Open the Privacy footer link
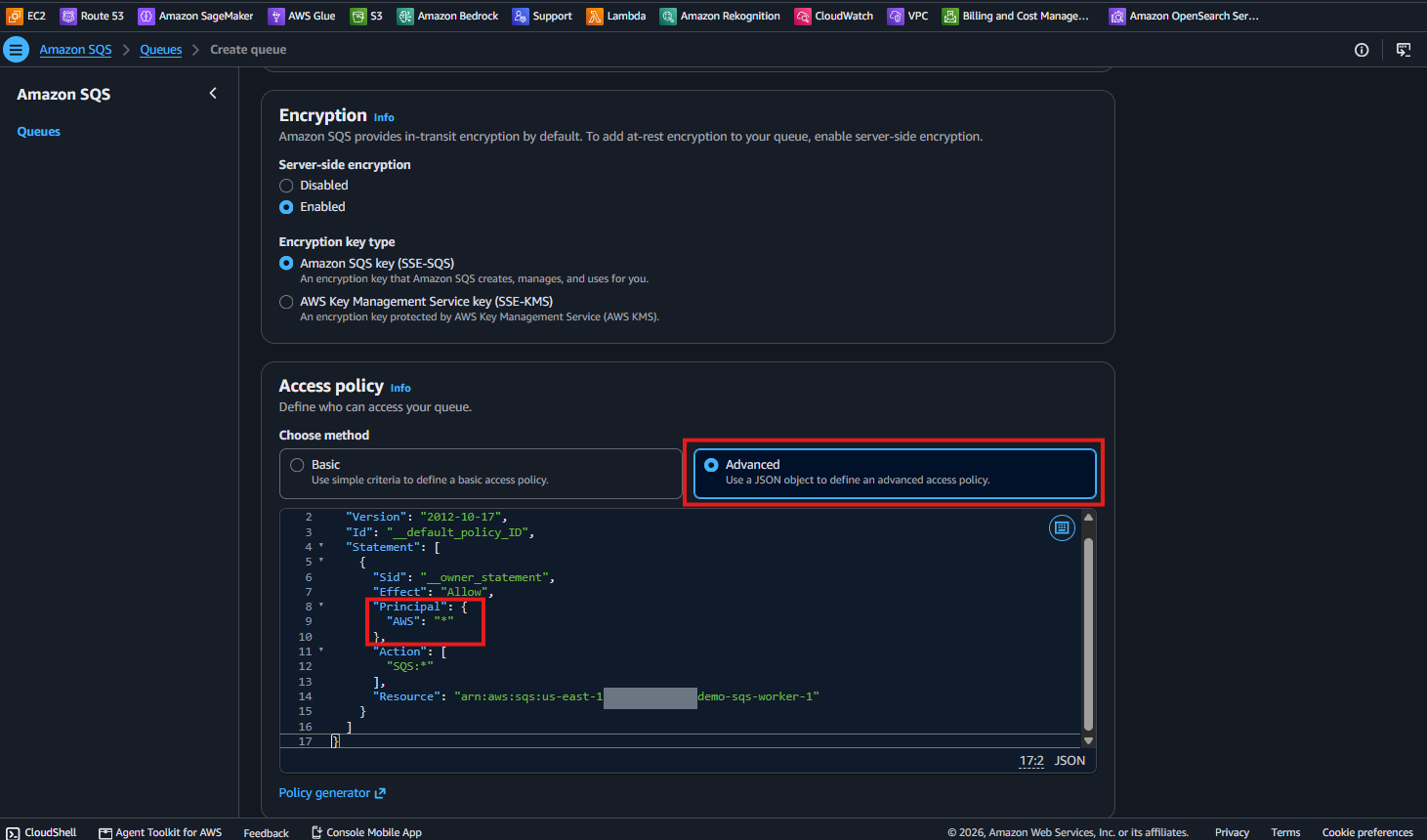 click(x=1232, y=833)
